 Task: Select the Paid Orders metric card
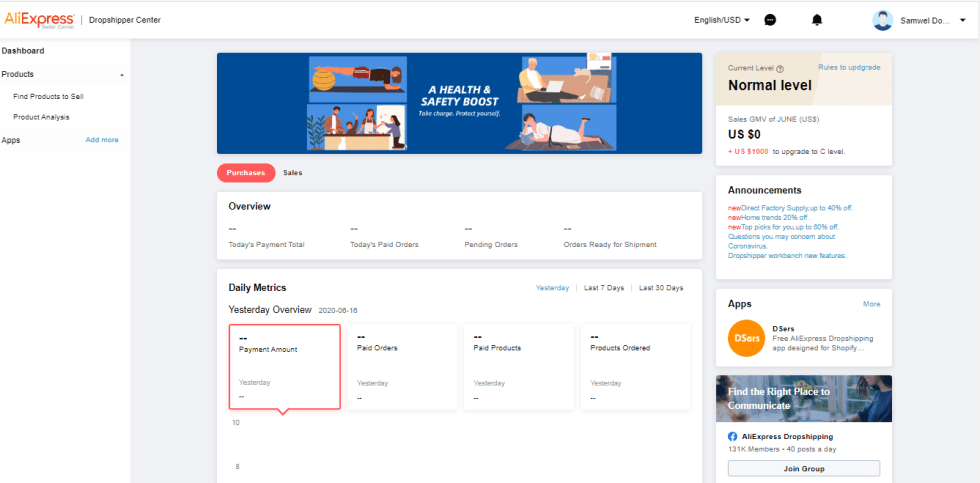(x=402, y=367)
